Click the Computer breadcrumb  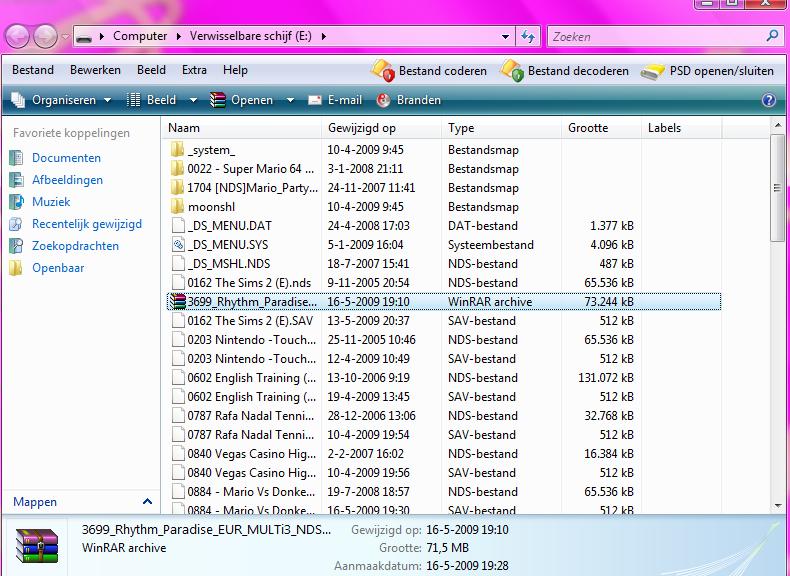tap(140, 36)
